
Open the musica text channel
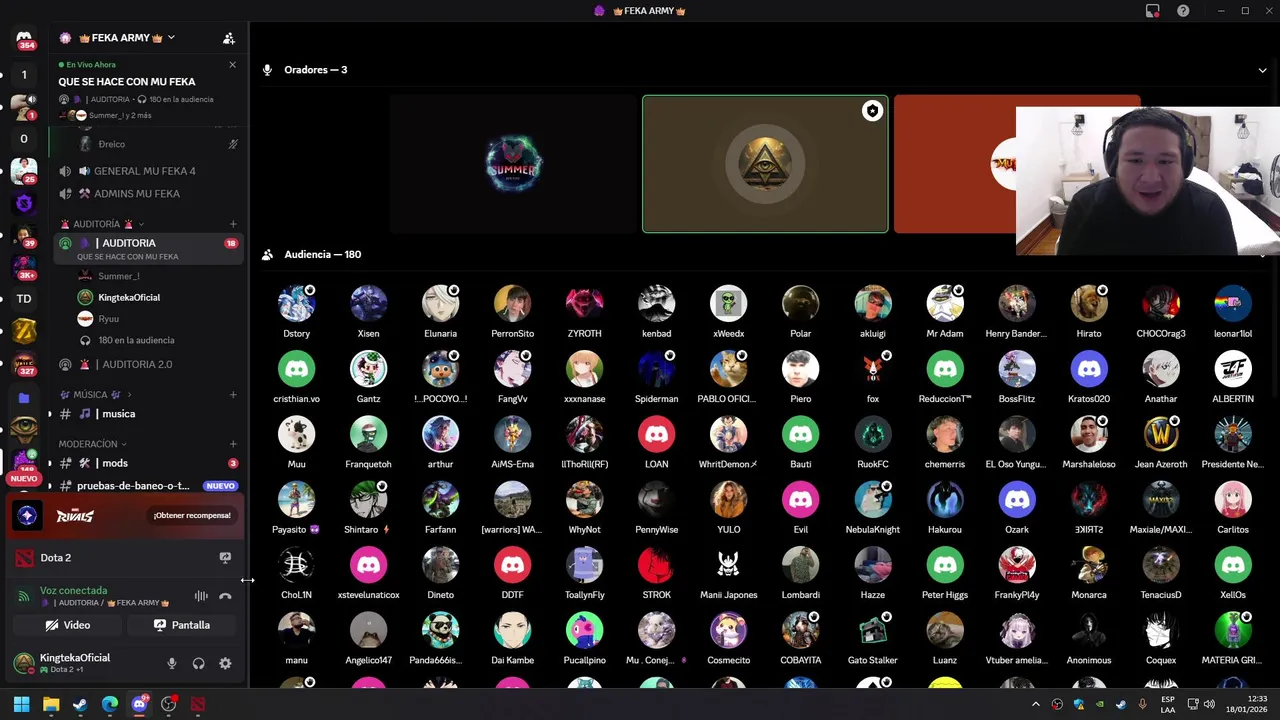(x=148, y=414)
